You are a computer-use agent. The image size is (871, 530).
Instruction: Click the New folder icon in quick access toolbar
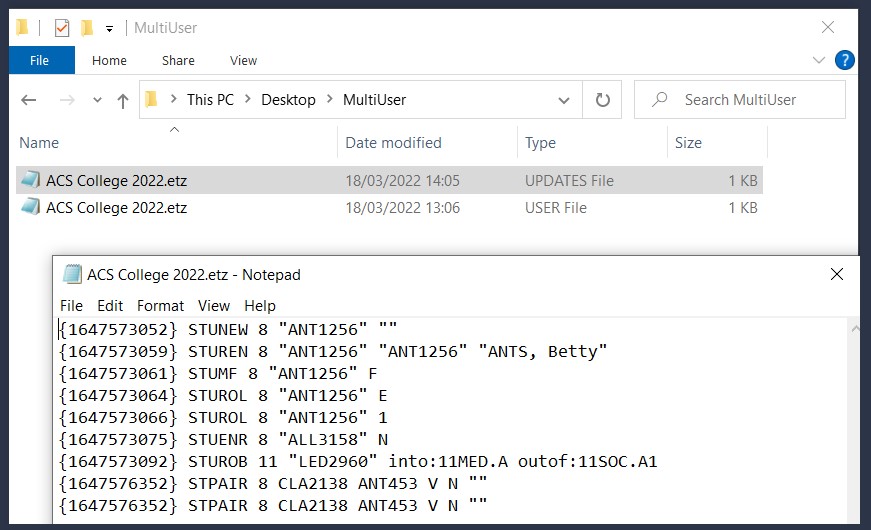click(87, 28)
